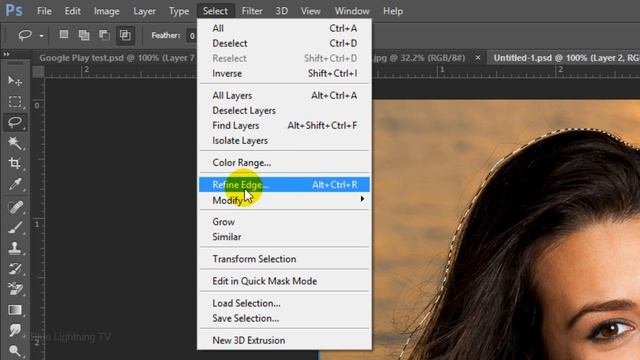Open Save Selection dialog
The image size is (640, 360).
284,318
